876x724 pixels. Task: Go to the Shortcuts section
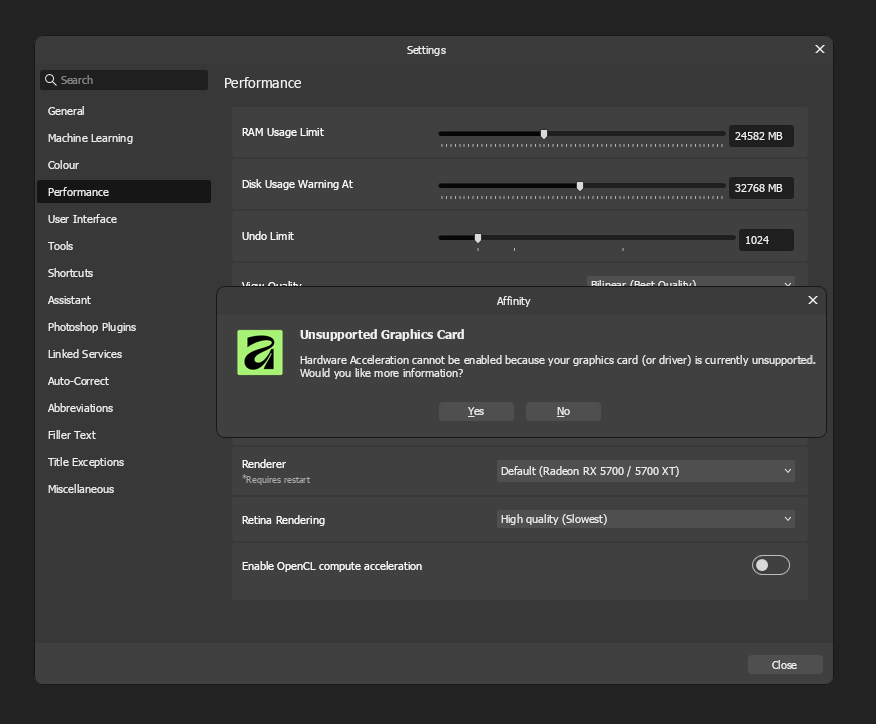point(70,273)
